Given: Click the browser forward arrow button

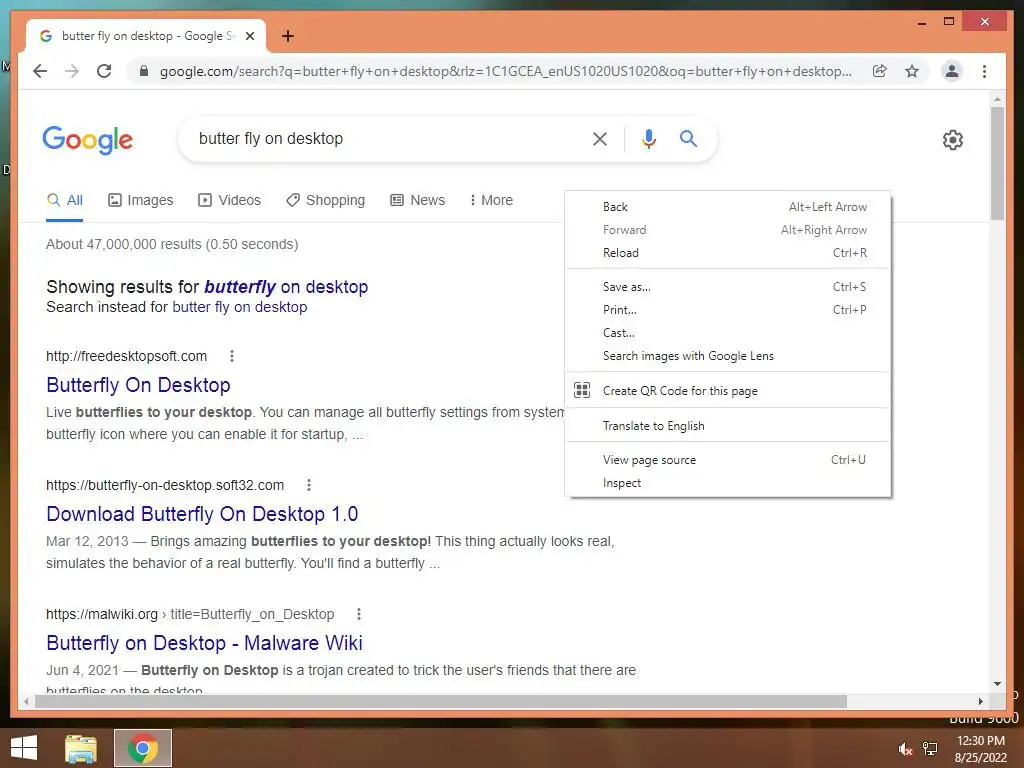Looking at the screenshot, I should pos(72,71).
